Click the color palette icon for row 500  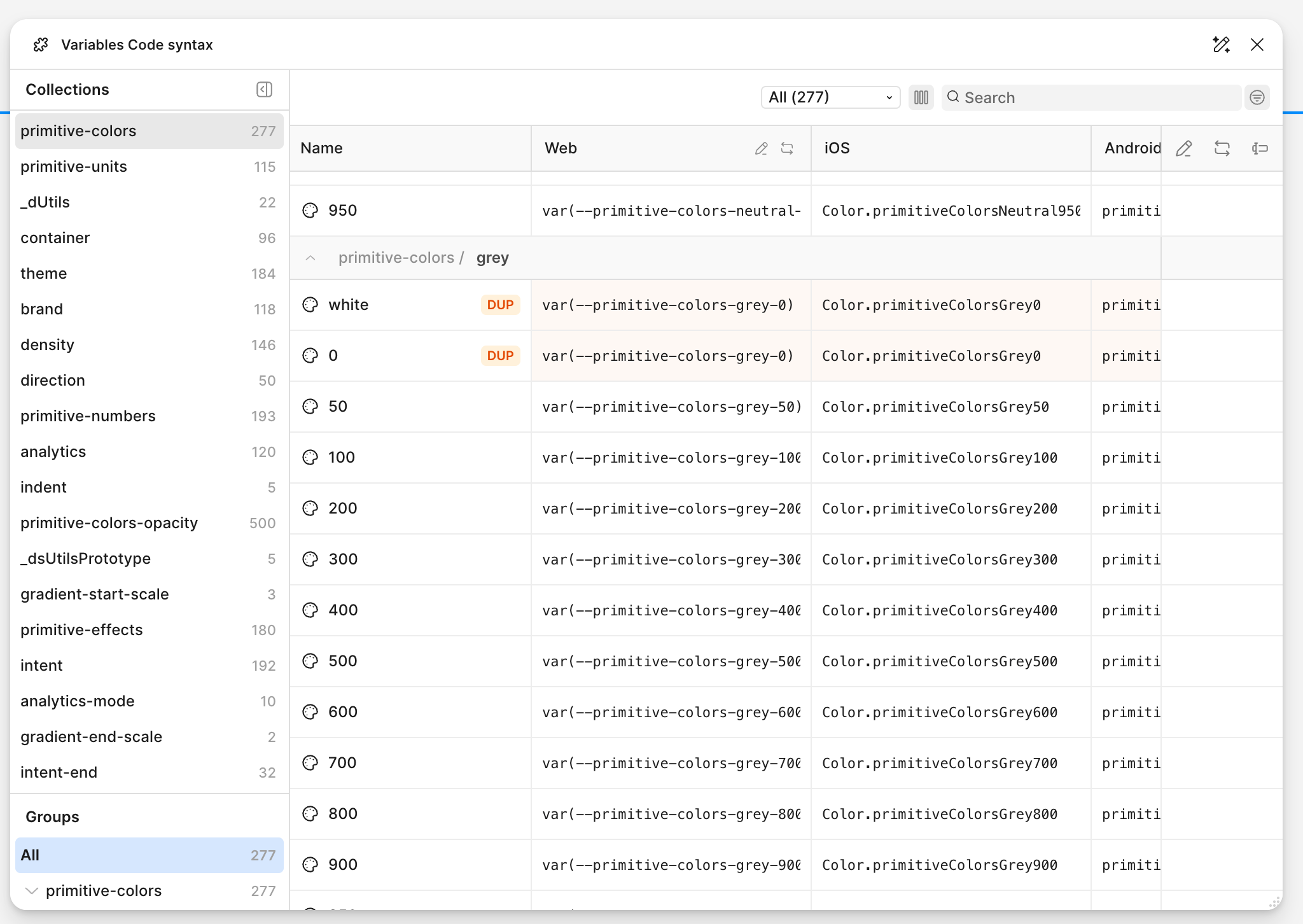pyautogui.click(x=310, y=661)
